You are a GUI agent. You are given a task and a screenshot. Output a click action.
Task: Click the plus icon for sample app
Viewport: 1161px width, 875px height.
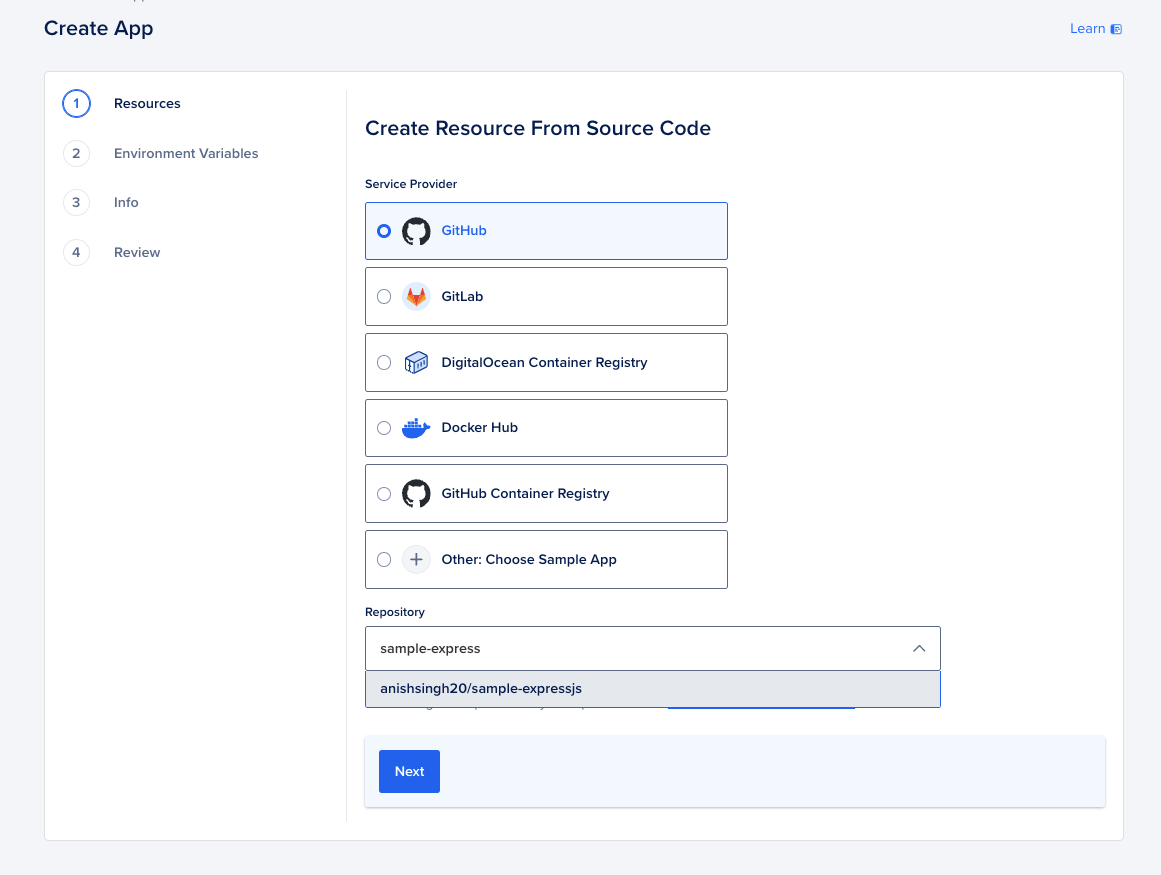(x=416, y=560)
